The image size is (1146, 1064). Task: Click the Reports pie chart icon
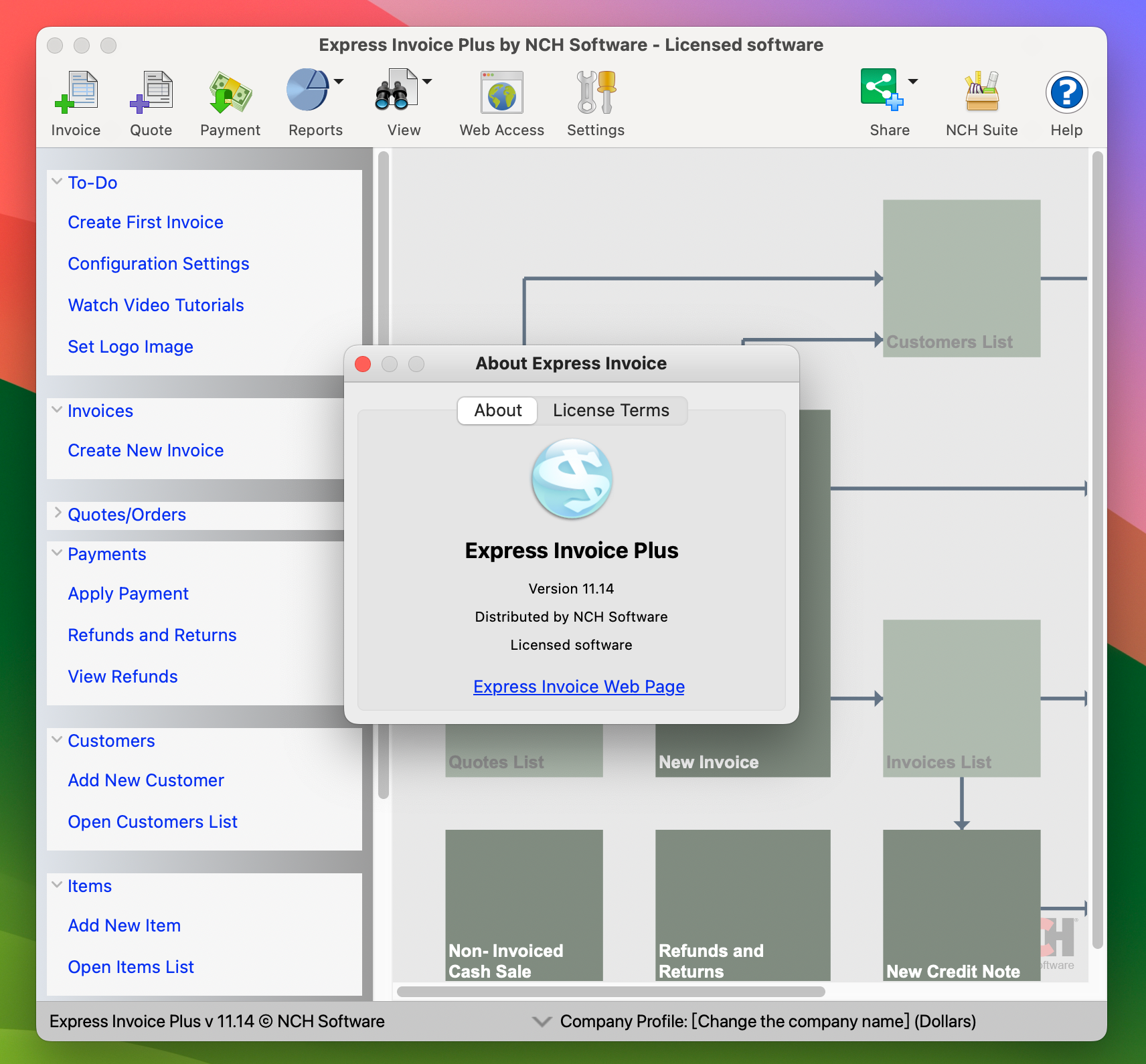coord(308,90)
